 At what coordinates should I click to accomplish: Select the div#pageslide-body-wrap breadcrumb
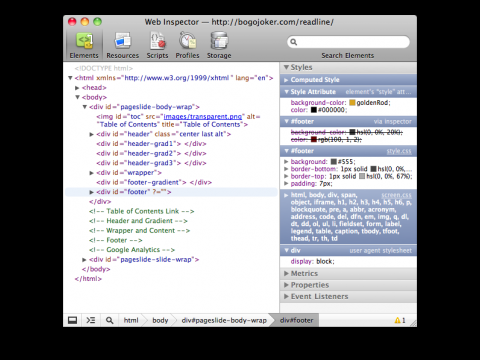224,320
